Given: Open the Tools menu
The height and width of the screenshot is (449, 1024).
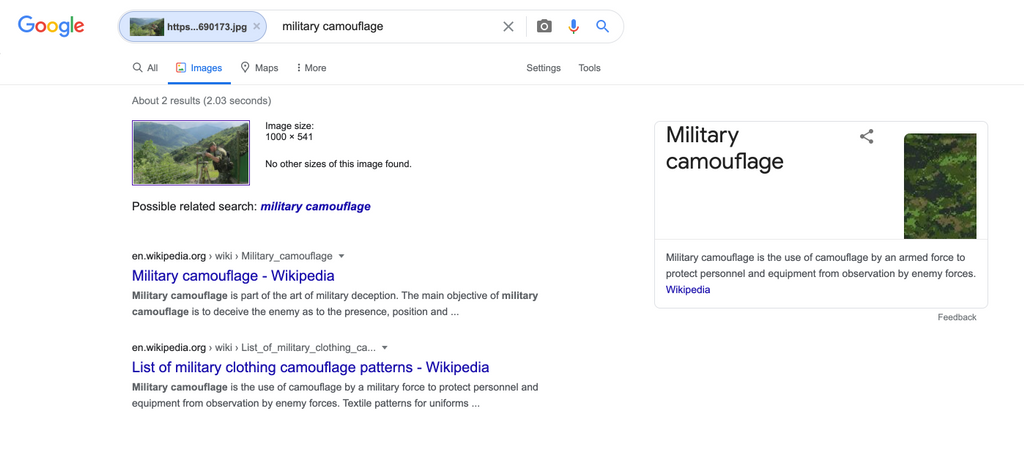Looking at the screenshot, I should (x=589, y=68).
